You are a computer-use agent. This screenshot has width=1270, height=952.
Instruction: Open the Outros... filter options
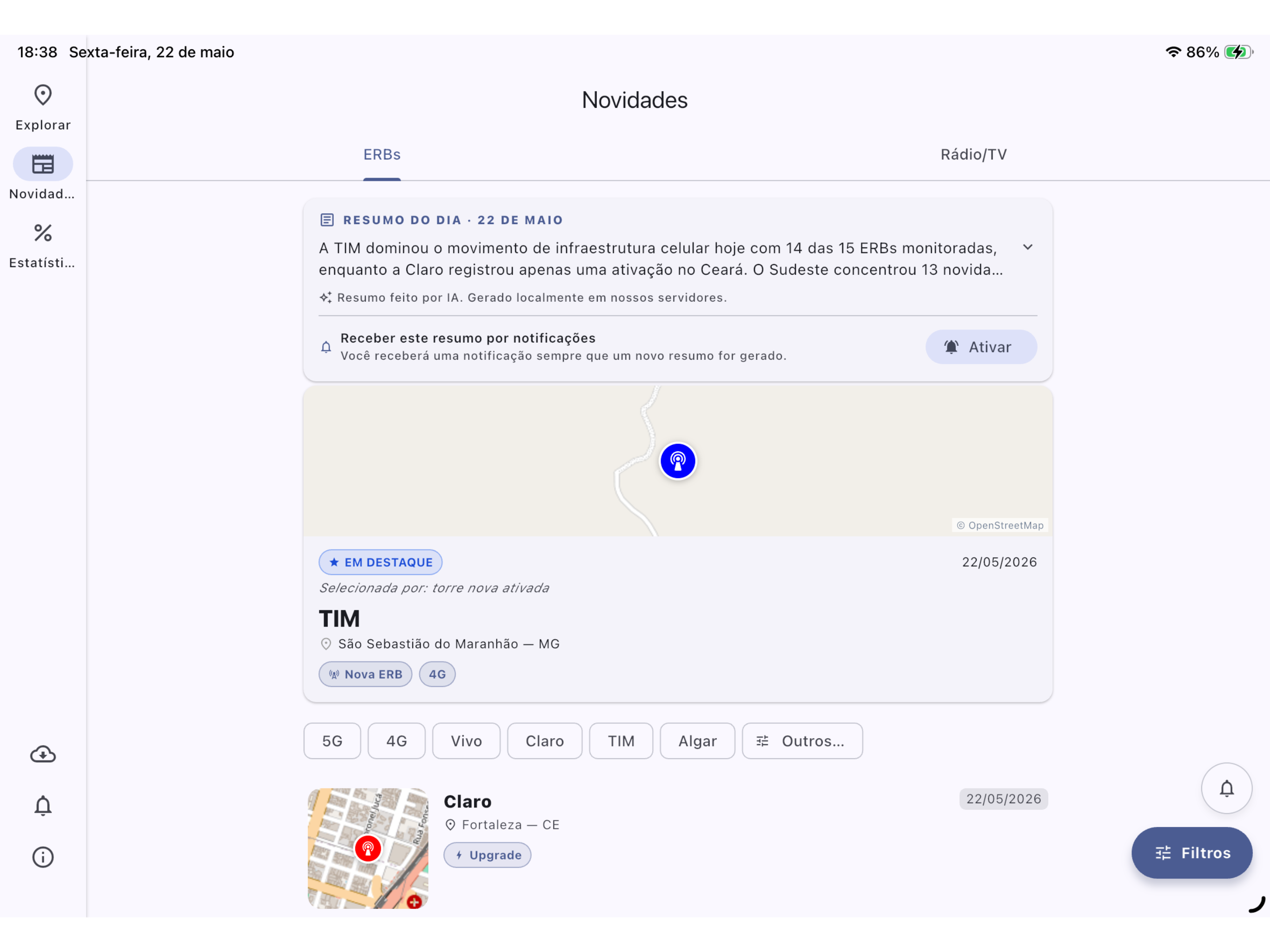tap(802, 740)
